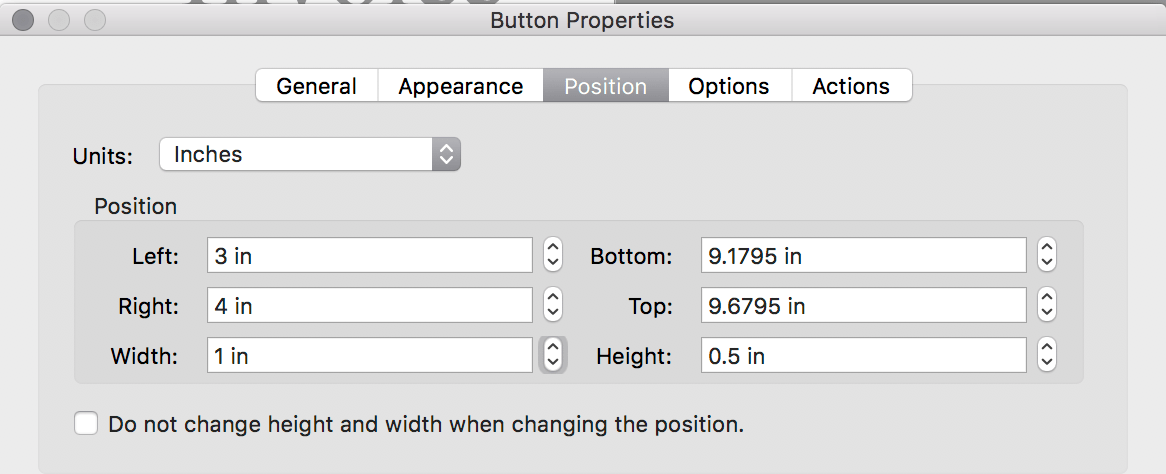Click the Bottom position input field
The width and height of the screenshot is (1166, 474).
(x=863, y=256)
